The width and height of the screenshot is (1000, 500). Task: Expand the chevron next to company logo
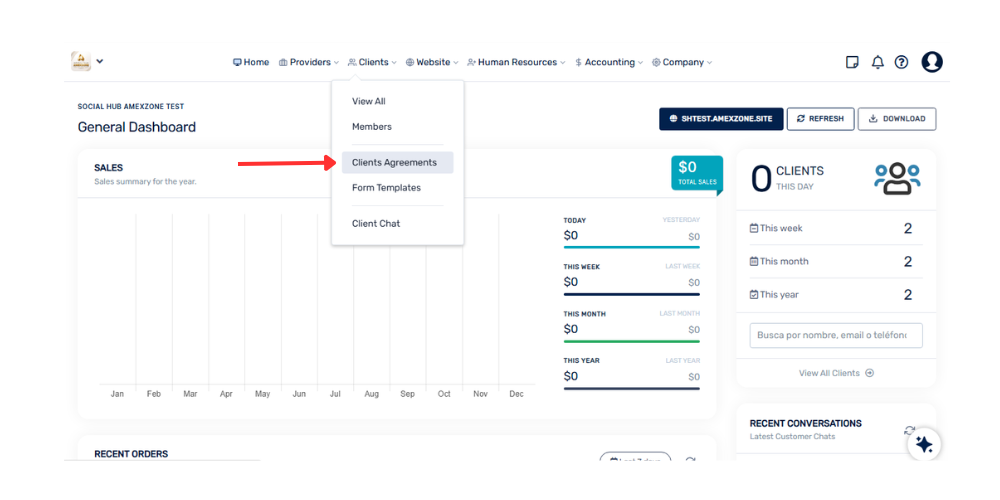pyautogui.click(x=100, y=61)
